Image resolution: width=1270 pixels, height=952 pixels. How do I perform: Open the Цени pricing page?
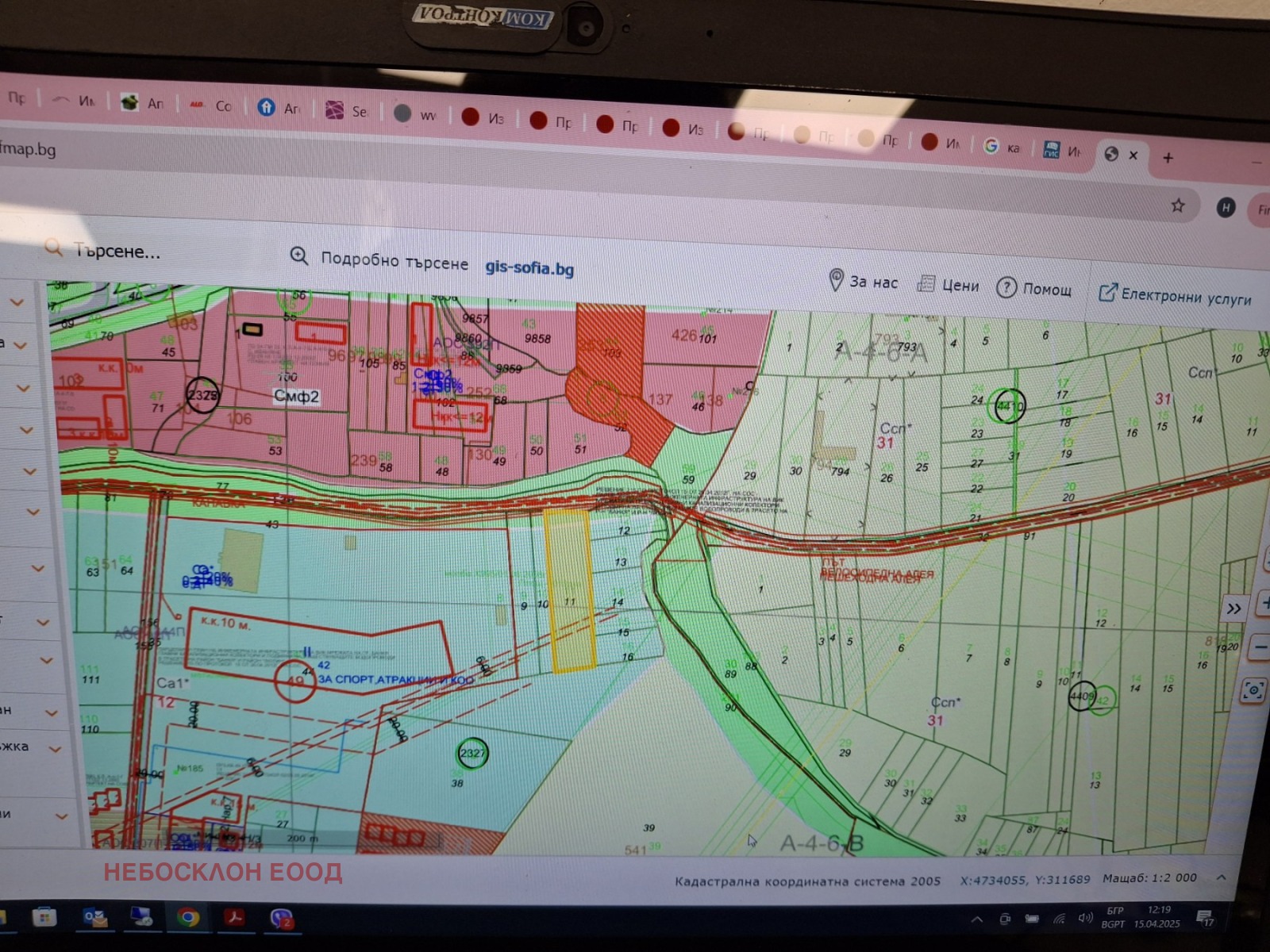pos(948,285)
